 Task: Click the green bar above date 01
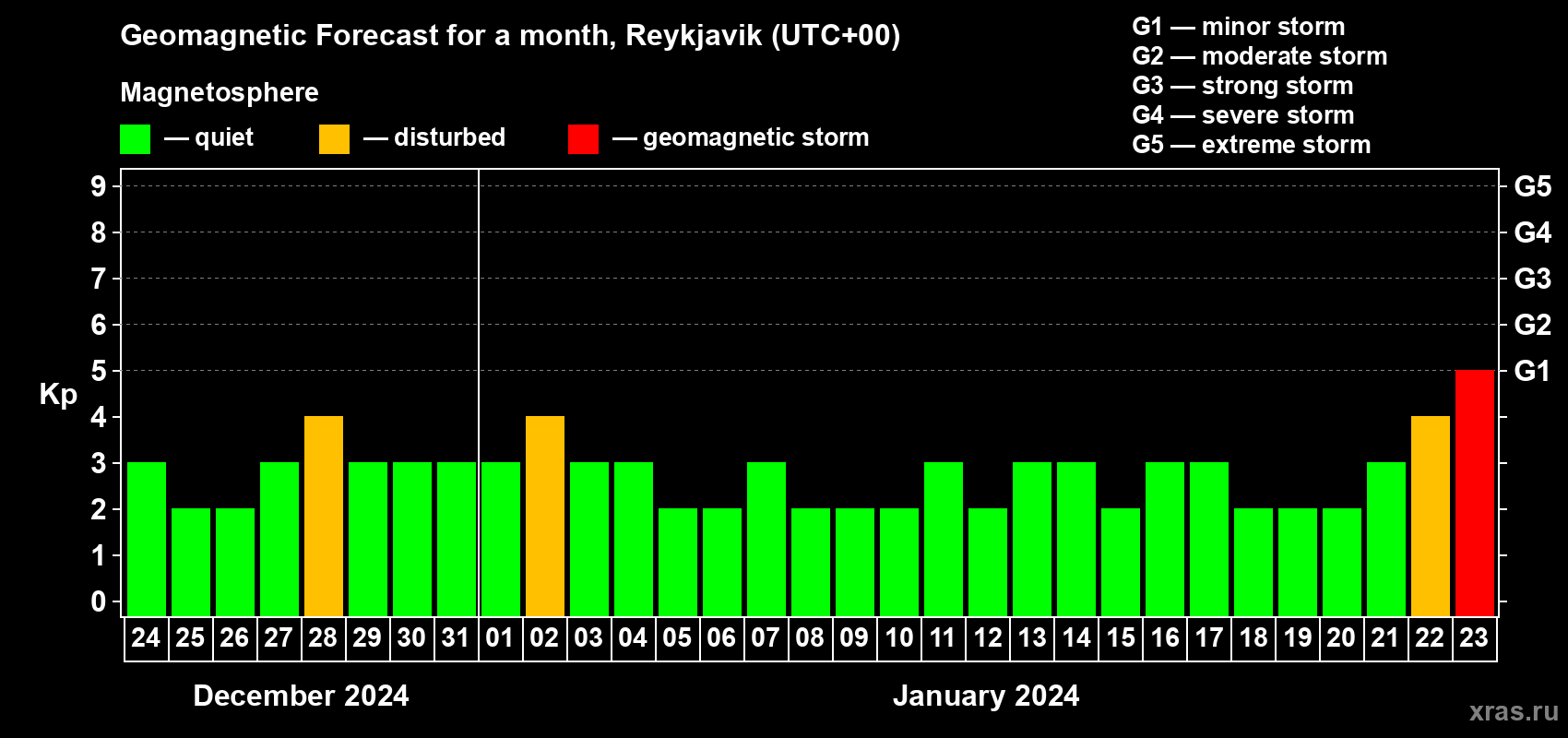[x=500, y=539]
